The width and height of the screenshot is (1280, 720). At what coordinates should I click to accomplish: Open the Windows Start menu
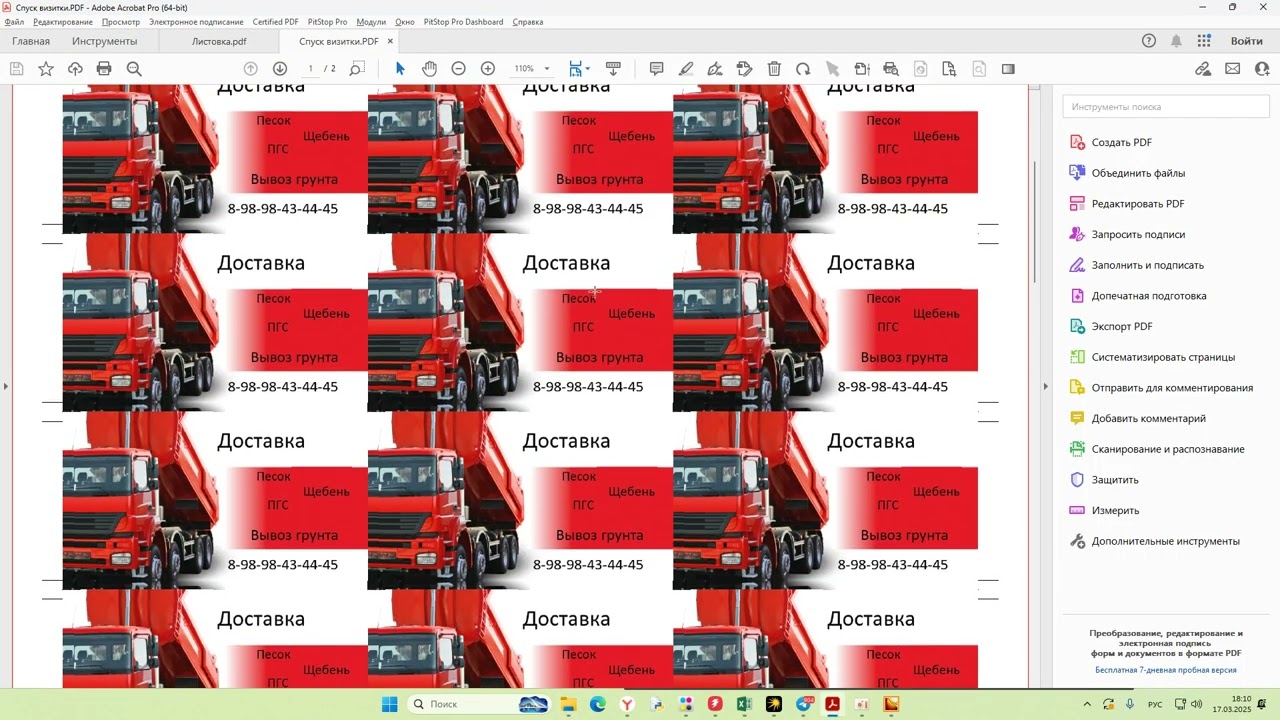click(389, 704)
